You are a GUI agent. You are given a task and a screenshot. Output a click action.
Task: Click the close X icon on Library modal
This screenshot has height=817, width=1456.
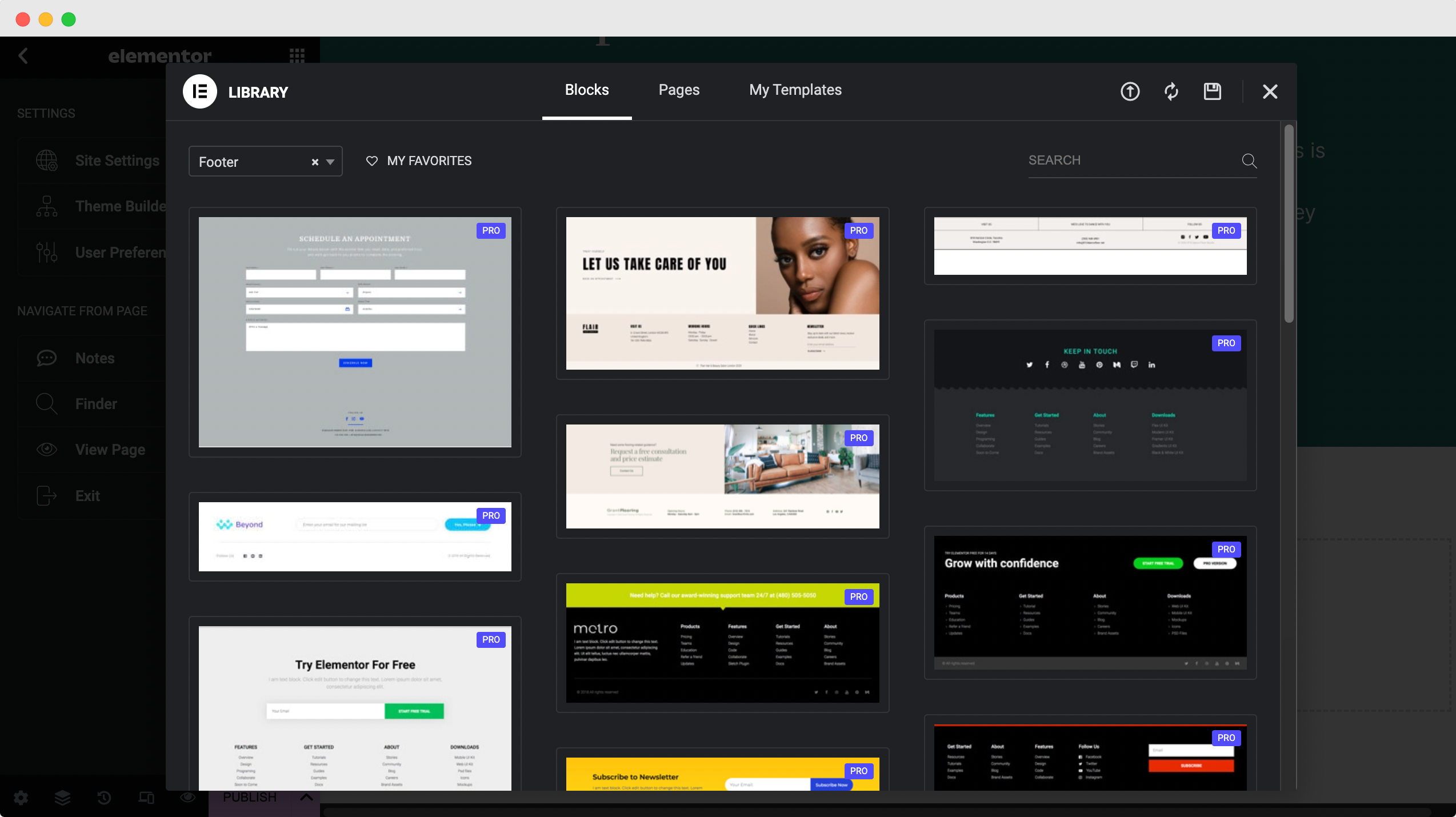[x=1270, y=91]
